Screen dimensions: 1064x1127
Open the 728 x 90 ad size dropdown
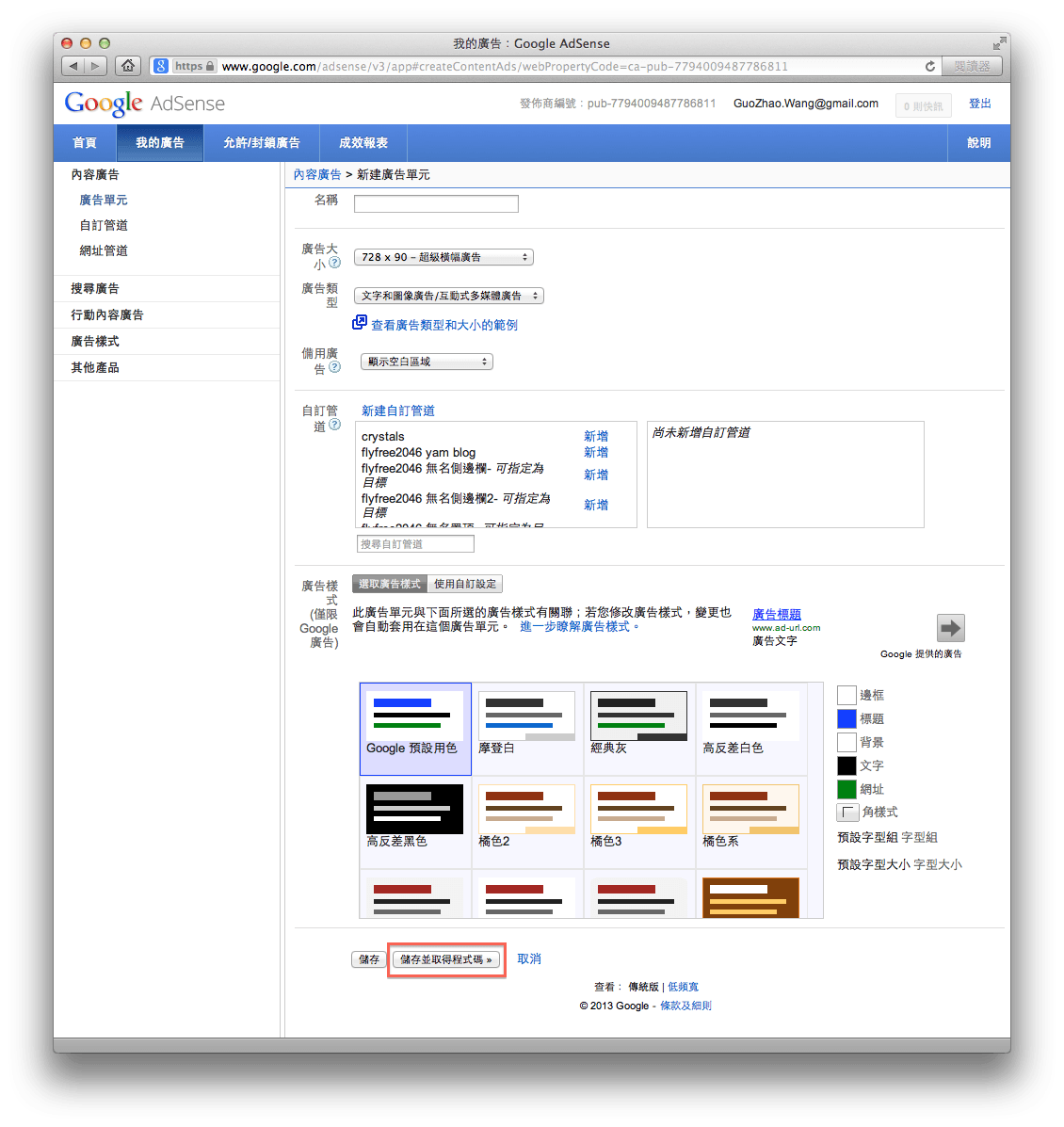click(442, 256)
